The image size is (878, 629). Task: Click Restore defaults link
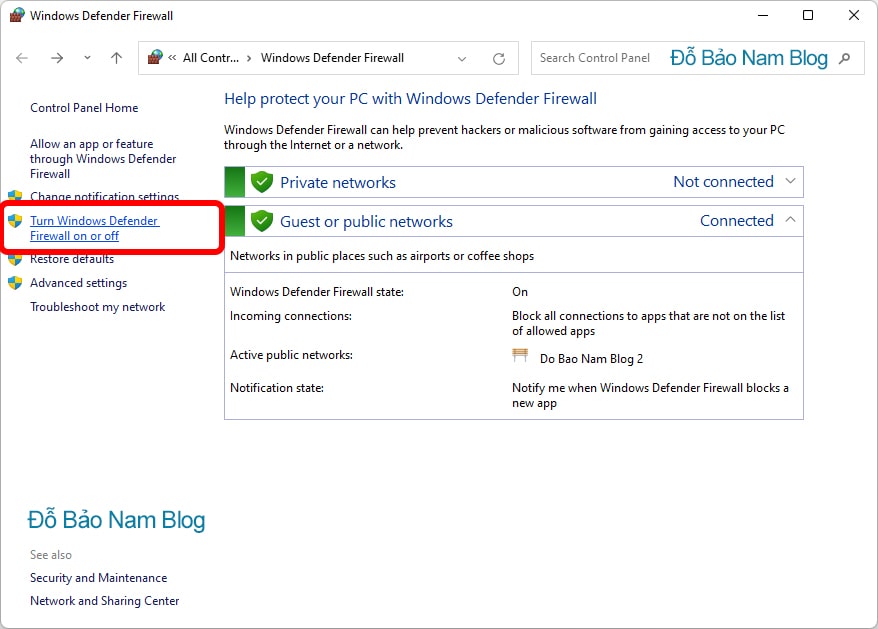point(72,259)
